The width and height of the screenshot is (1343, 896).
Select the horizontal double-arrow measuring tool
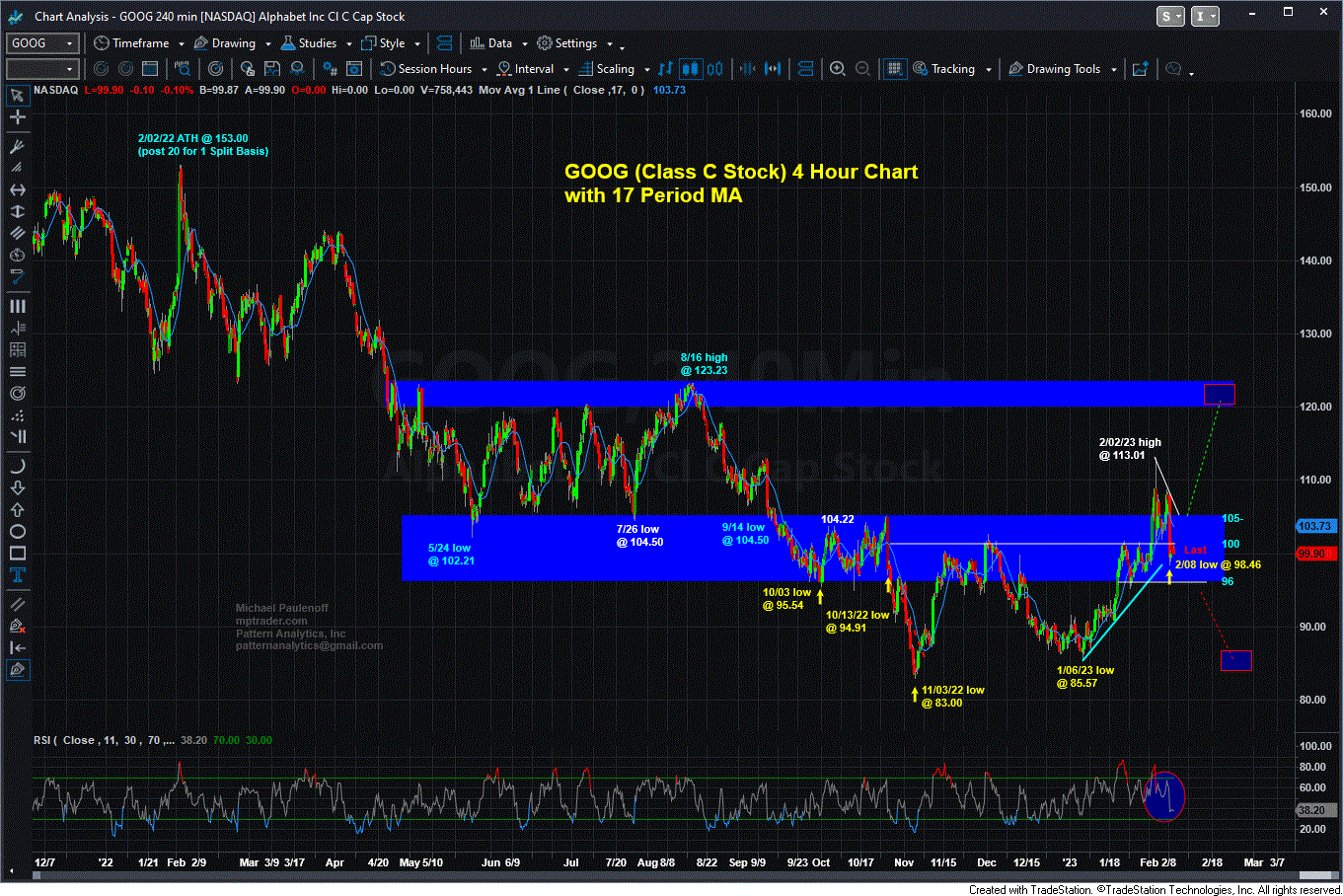[17, 189]
